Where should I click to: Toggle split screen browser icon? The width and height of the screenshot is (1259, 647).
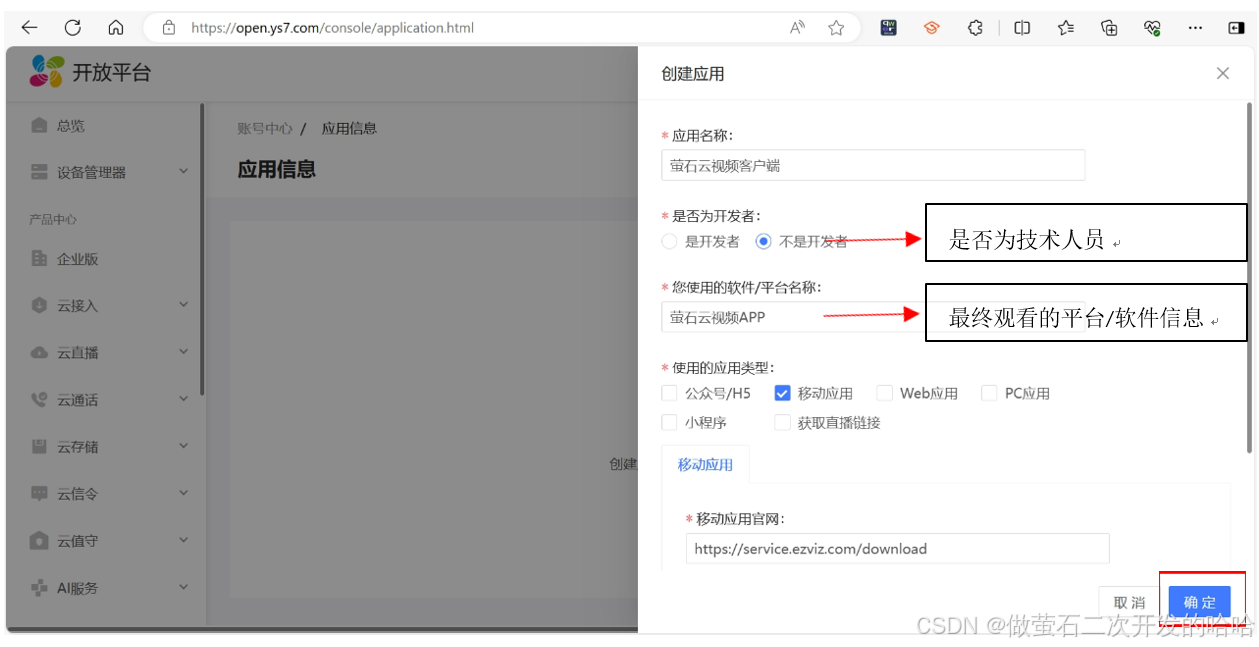(x=1022, y=28)
